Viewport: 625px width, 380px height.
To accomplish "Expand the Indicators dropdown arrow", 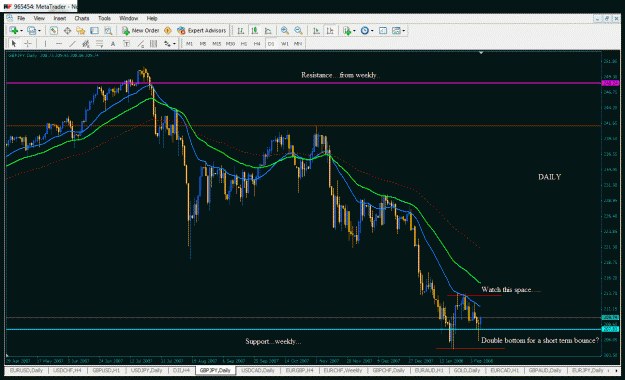I will pyautogui.click(x=354, y=31).
